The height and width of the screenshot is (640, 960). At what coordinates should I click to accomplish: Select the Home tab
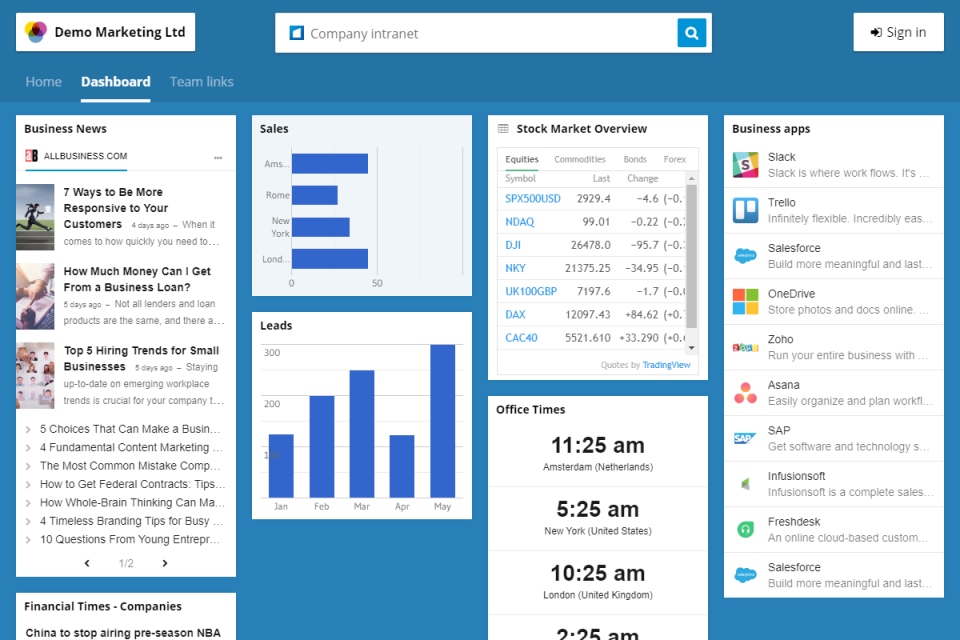[43, 82]
